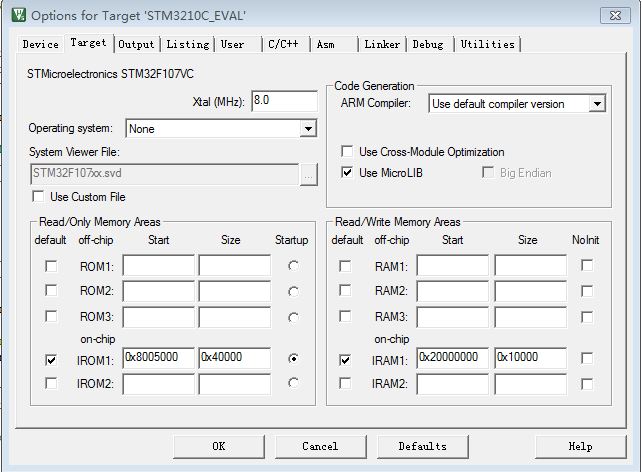Toggle the IRAM1 NoInit checkbox
Viewport: 642px width, 472px height.
click(587, 359)
